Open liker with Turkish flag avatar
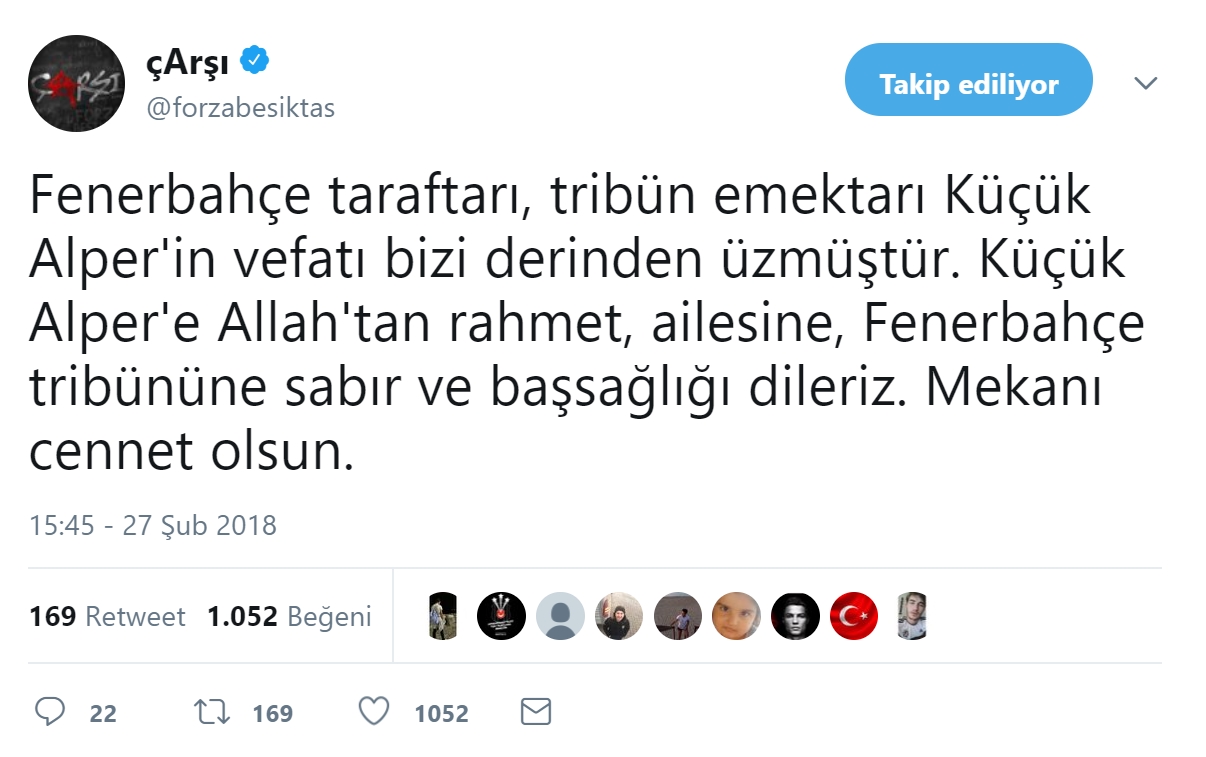Image resolution: width=1206 pixels, height=757 pixels. [x=854, y=616]
